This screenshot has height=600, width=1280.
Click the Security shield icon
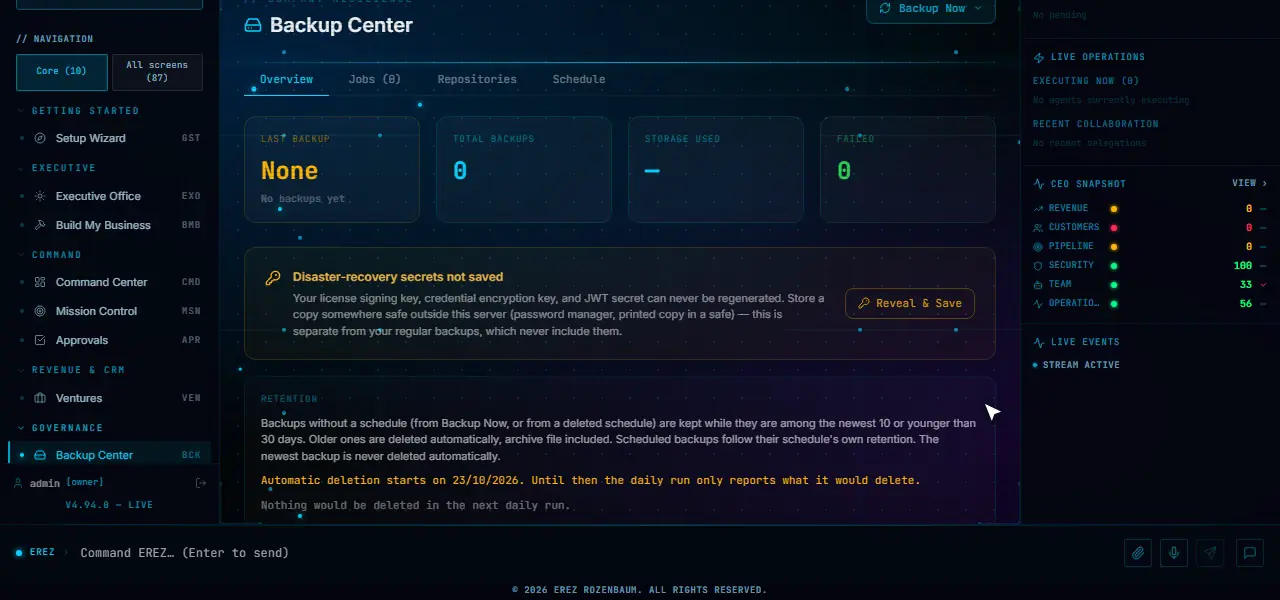(1038, 265)
